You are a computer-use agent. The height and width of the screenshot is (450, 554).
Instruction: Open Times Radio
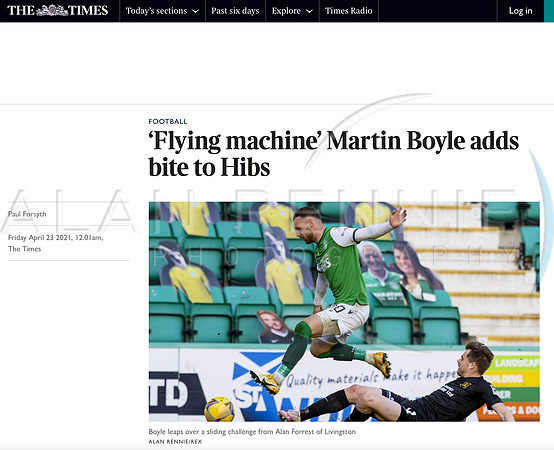(x=348, y=11)
